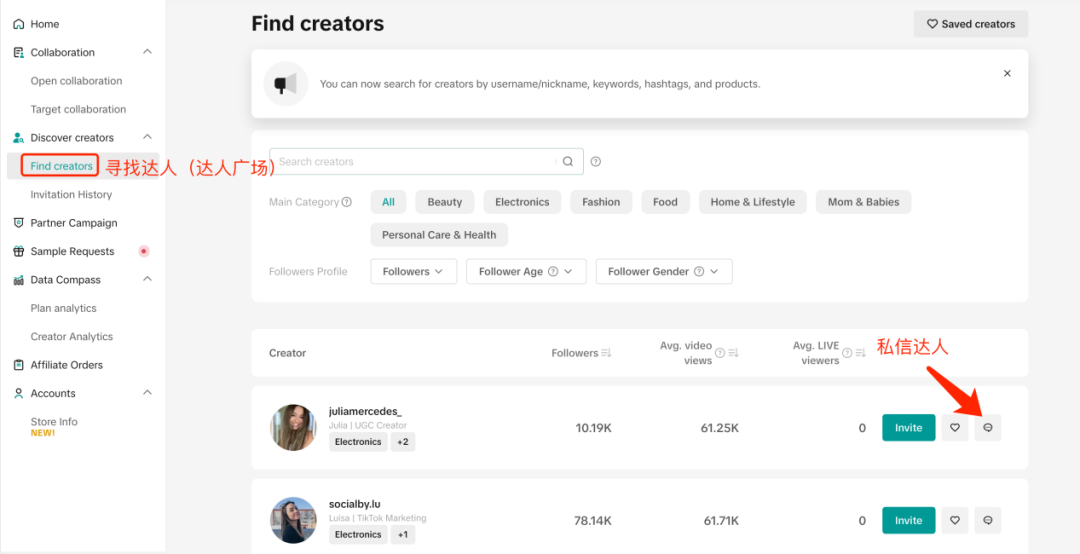1080x554 pixels.
Task: Sort by Avg. video views icon
Action: click(x=734, y=353)
